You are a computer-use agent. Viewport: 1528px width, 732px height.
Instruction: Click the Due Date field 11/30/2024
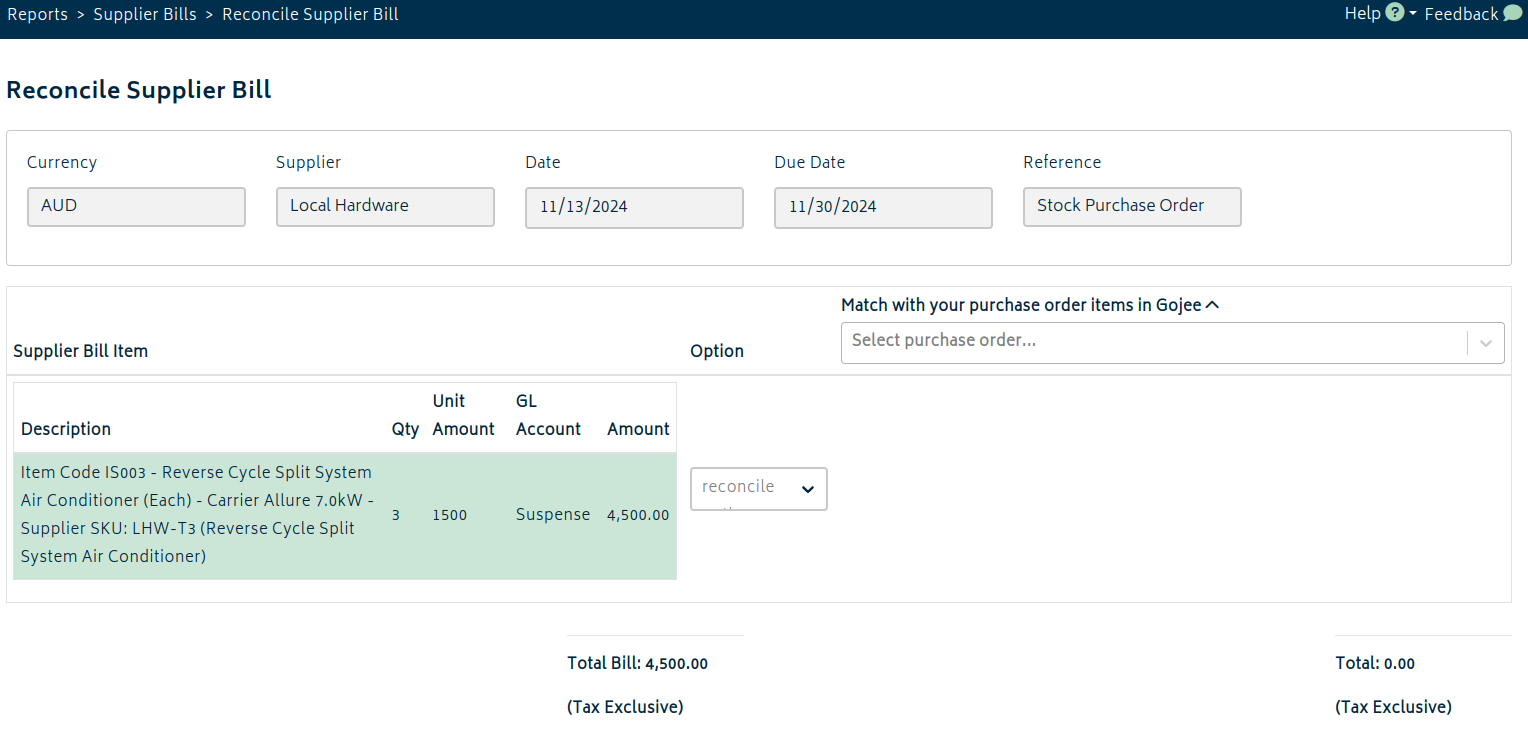883,208
